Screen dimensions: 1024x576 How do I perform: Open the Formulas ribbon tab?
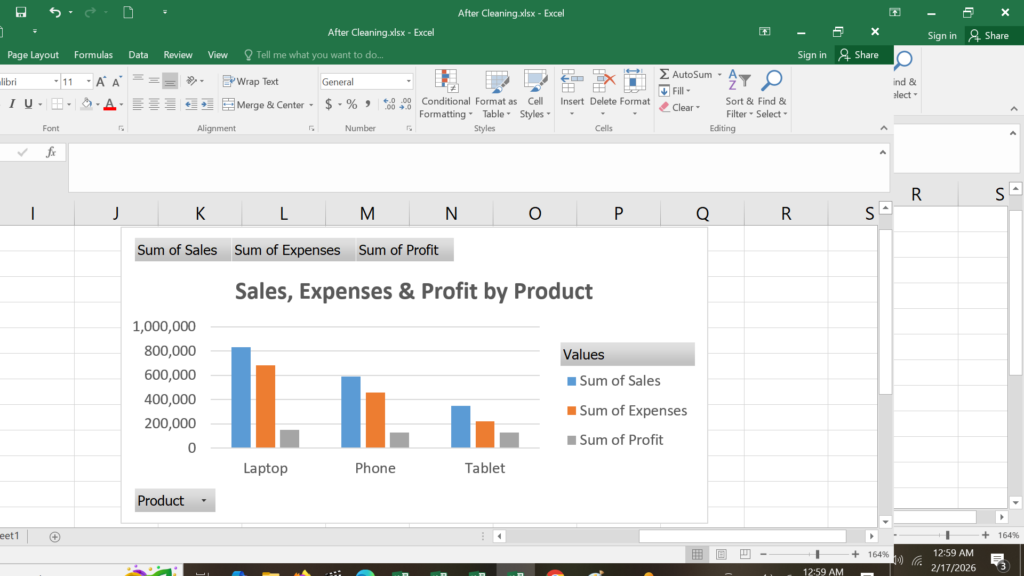(93, 55)
